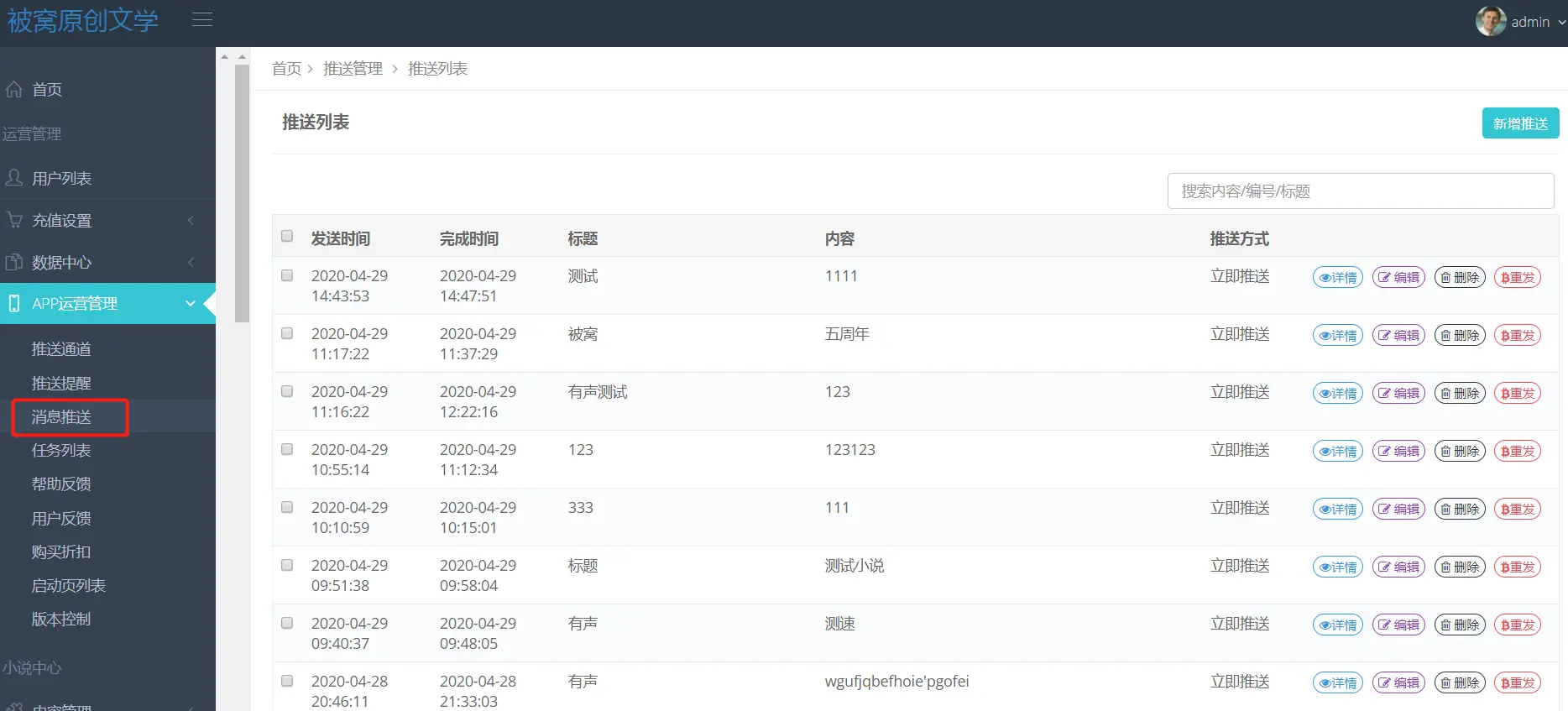Image resolution: width=1568 pixels, height=711 pixels.
Task: Check the row sent at 09:51:38
Action: point(287,565)
